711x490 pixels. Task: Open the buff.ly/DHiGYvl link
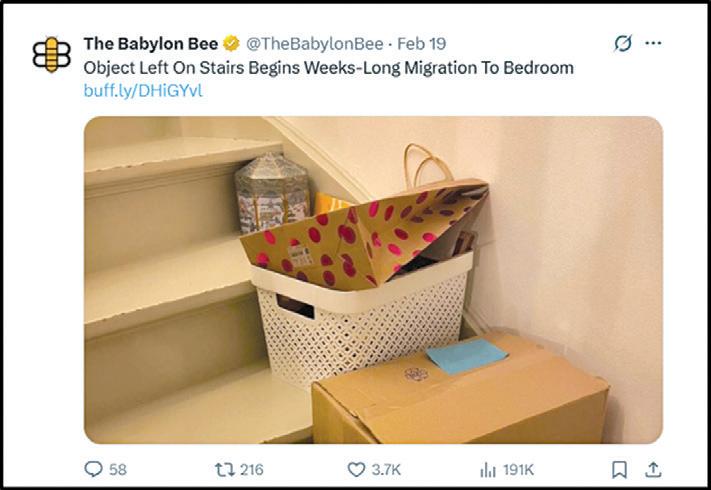[x=143, y=91]
